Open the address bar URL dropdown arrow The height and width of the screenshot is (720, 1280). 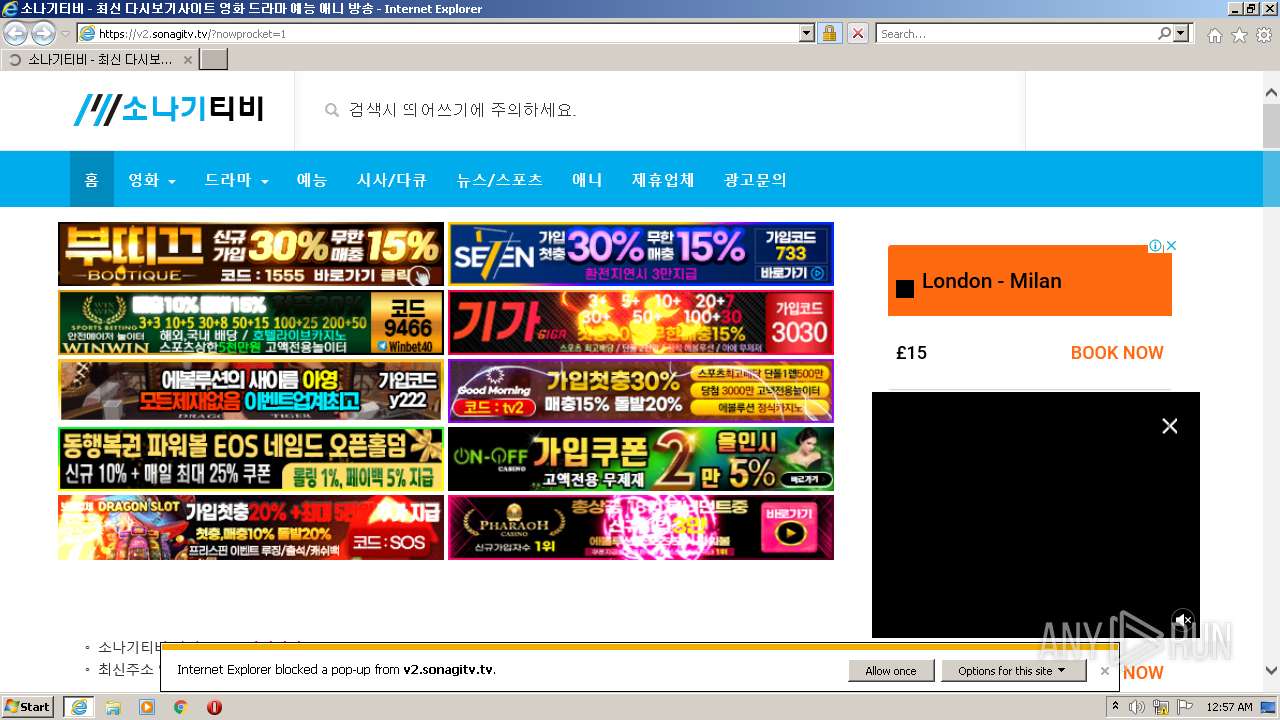point(807,33)
